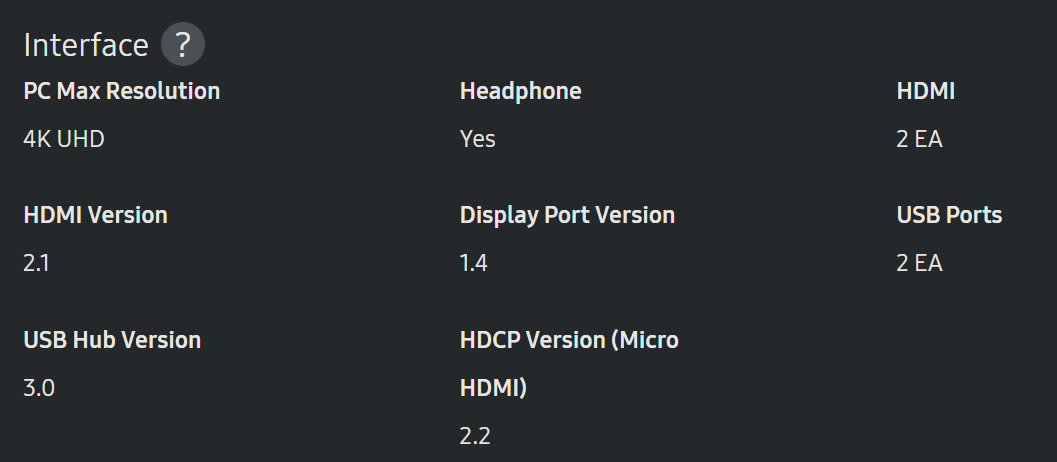
Task: Click the question mark help icon beside Interface
Action: pyautogui.click(x=183, y=45)
